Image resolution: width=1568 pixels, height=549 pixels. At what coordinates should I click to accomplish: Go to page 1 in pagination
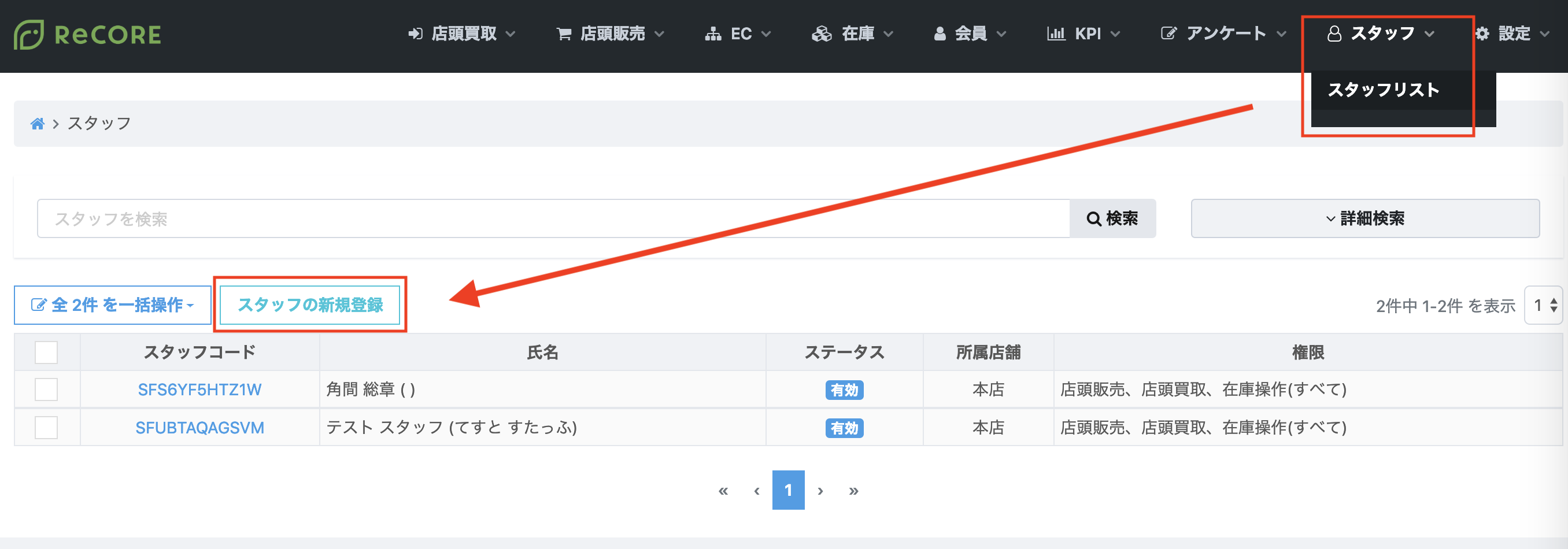coord(788,490)
